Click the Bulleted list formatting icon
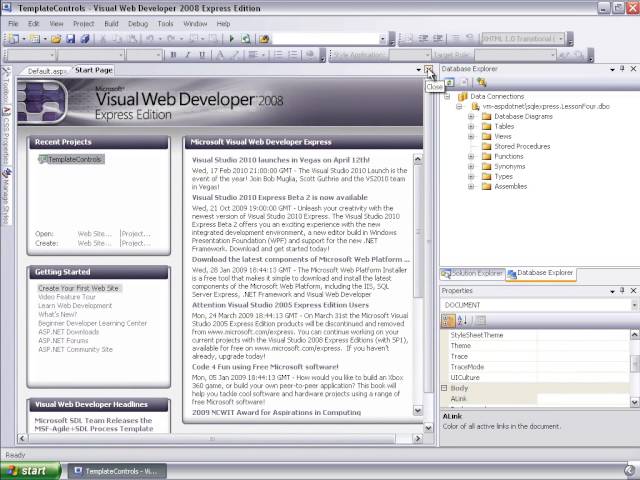The height and width of the screenshot is (480, 640). click(x=278, y=55)
